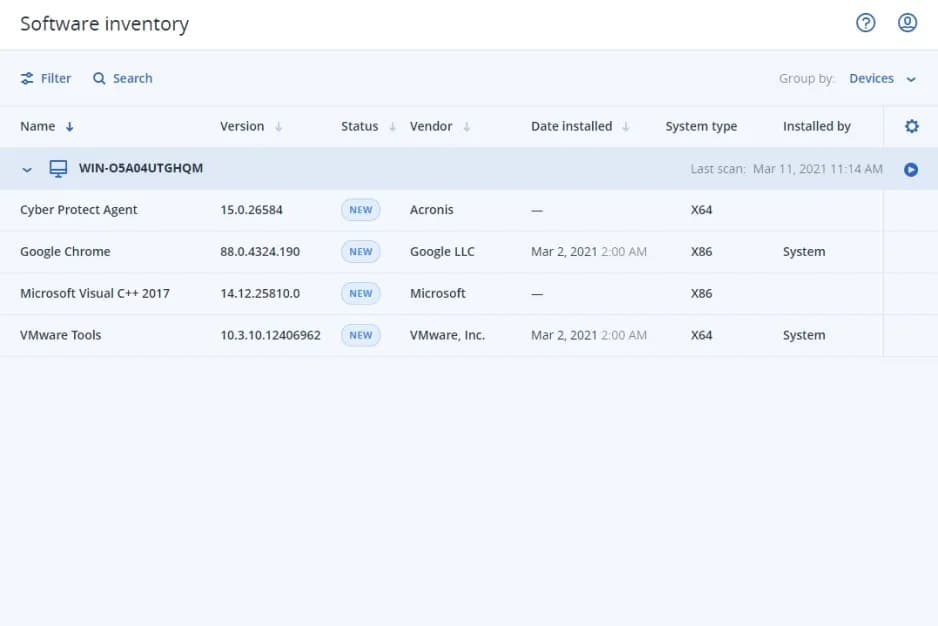Open the user account profile icon
This screenshot has width=938, height=626.
907,23
